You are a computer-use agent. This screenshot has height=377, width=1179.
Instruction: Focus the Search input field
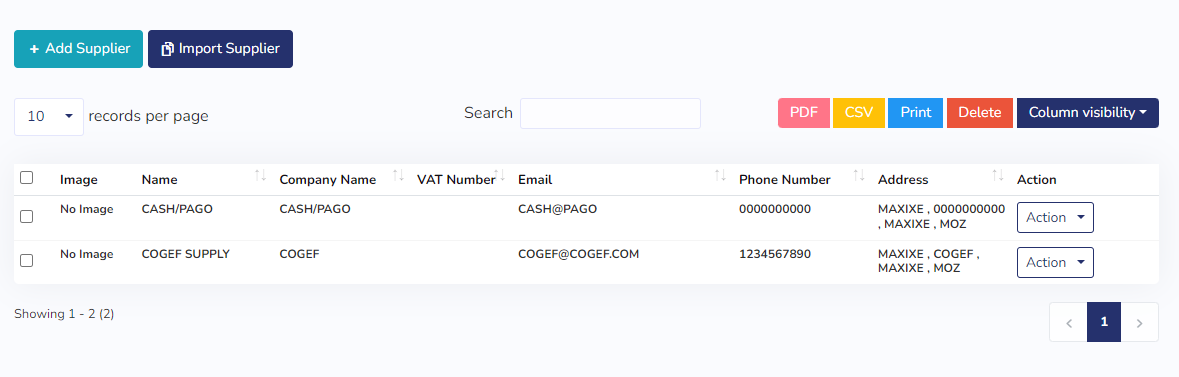pos(611,114)
